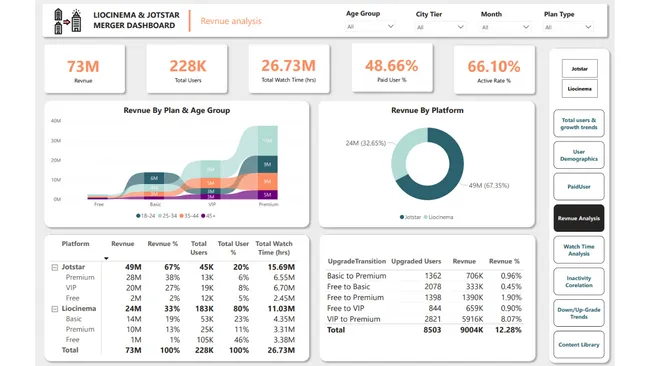
Task: Select the Free to Premium row
Action: [424, 298]
